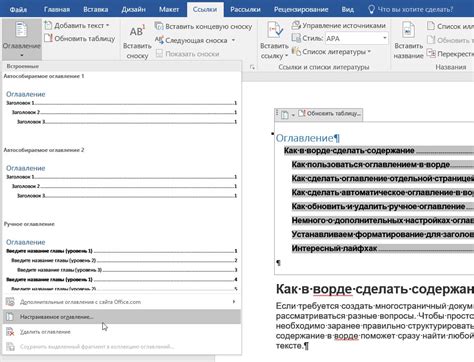Screen dimensions: 474x362
Task: Click TOC entry 'Устанавливаем форматирование для заголовков'
Action: [x=383, y=235]
